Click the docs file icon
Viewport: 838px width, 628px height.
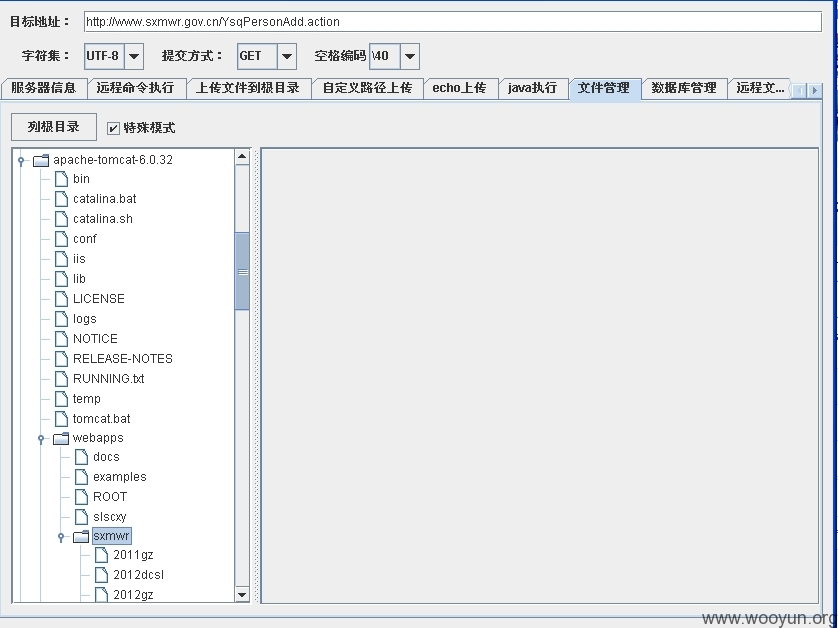point(82,457)
